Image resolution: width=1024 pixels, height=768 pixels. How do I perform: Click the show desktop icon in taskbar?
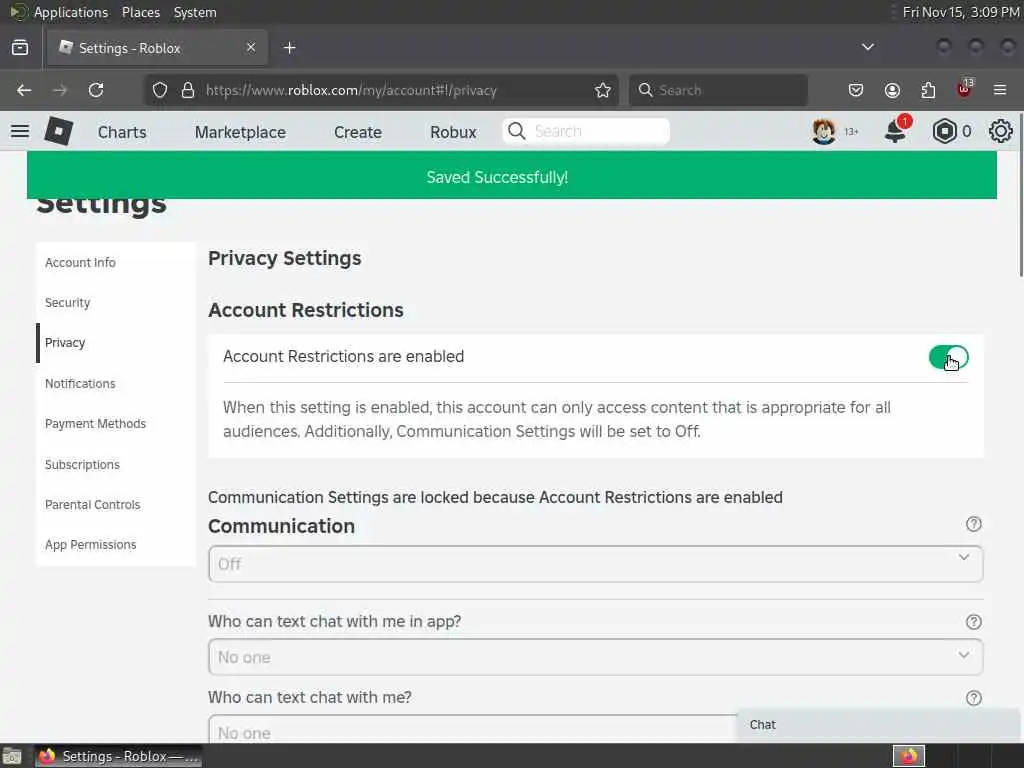(x=11, y=757)
